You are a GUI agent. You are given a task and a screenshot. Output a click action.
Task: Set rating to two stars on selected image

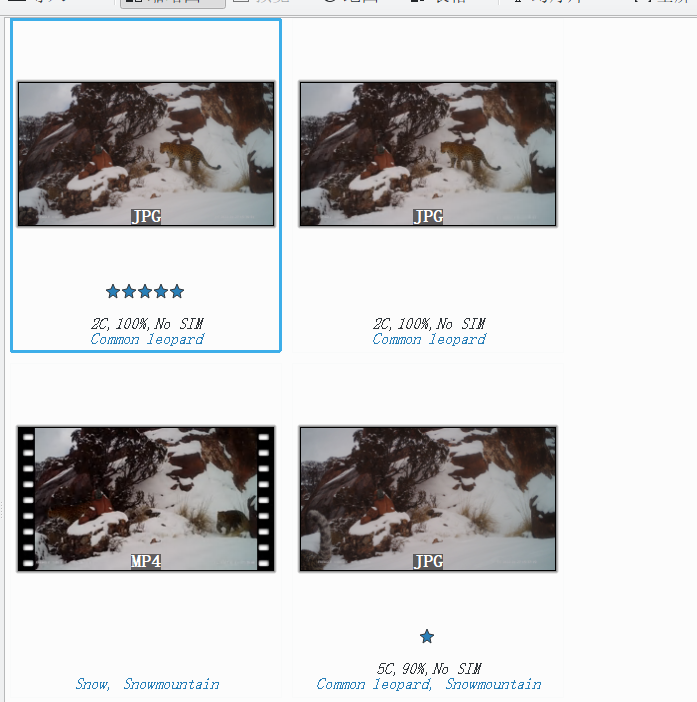coord(129,292)
